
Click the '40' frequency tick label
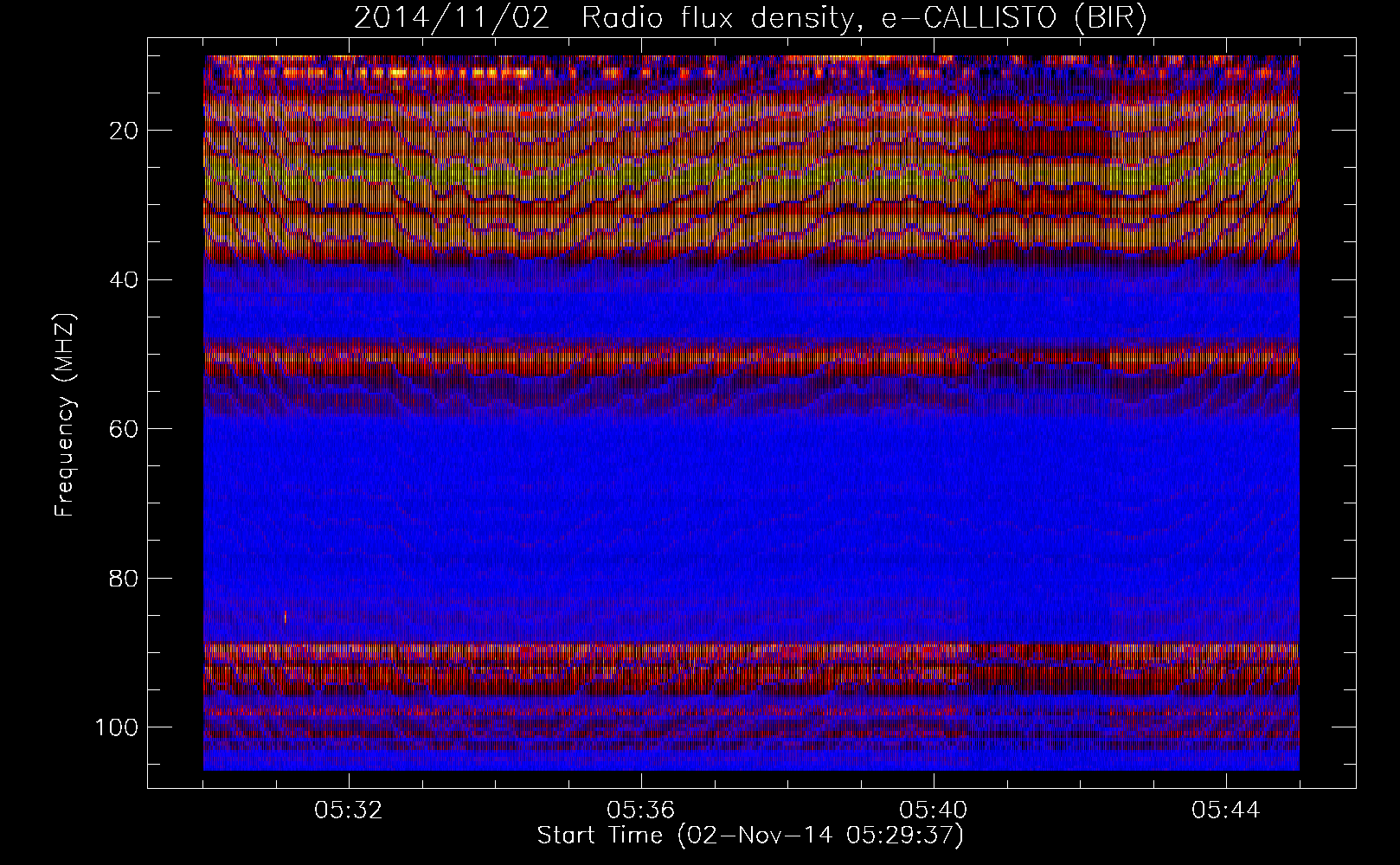tap(124, 279)
